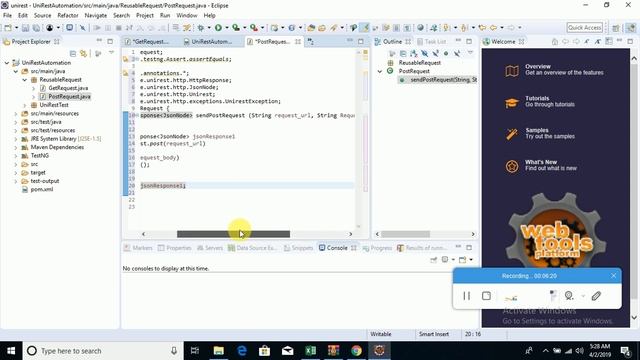Reduce font size on Welcome view

587,41
